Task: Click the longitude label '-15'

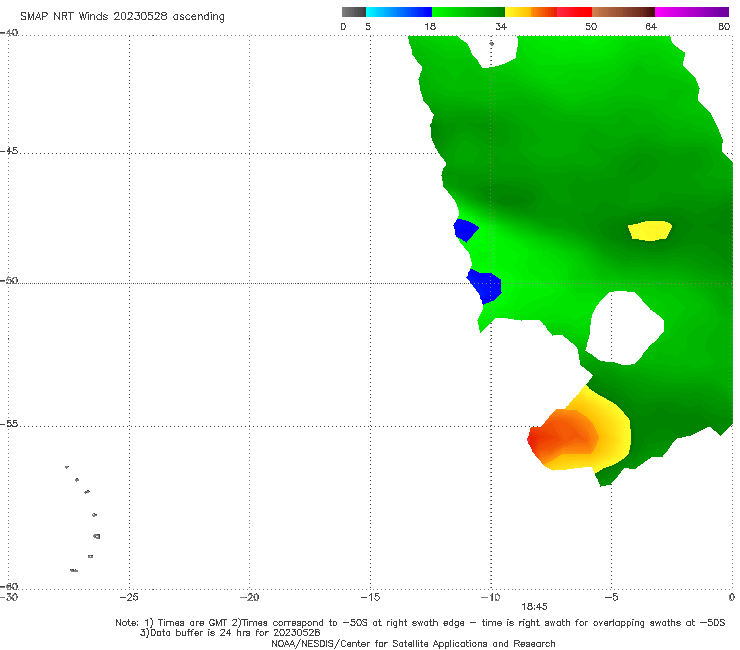Action: coord(370,597)
